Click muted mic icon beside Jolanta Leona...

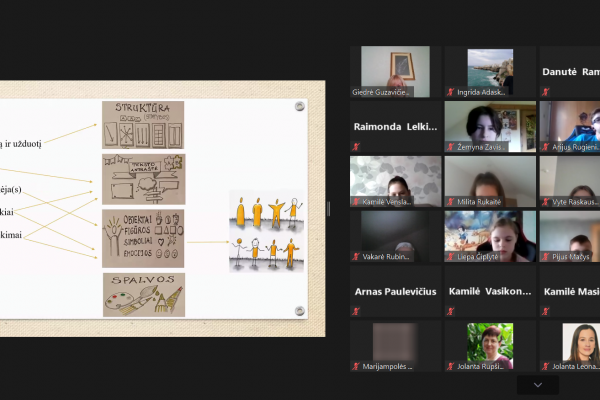[x=546, y=366]
